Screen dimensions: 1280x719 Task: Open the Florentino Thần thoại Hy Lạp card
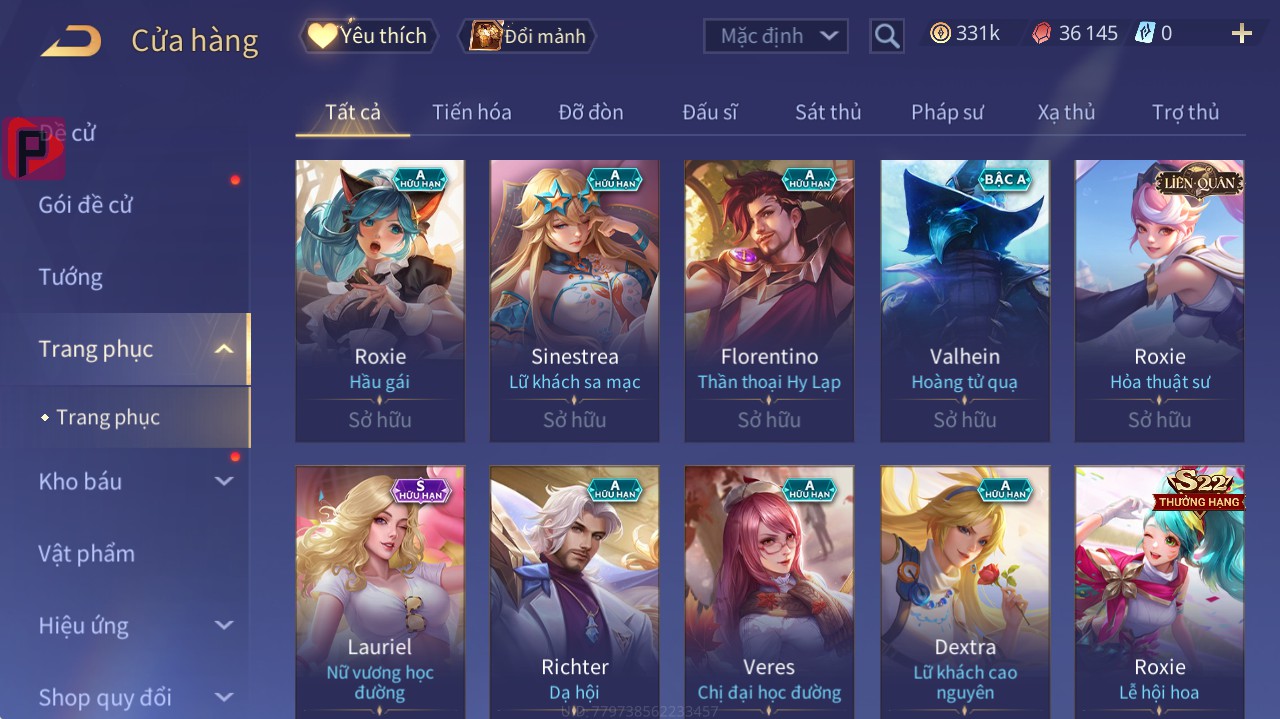click(769, 300)
